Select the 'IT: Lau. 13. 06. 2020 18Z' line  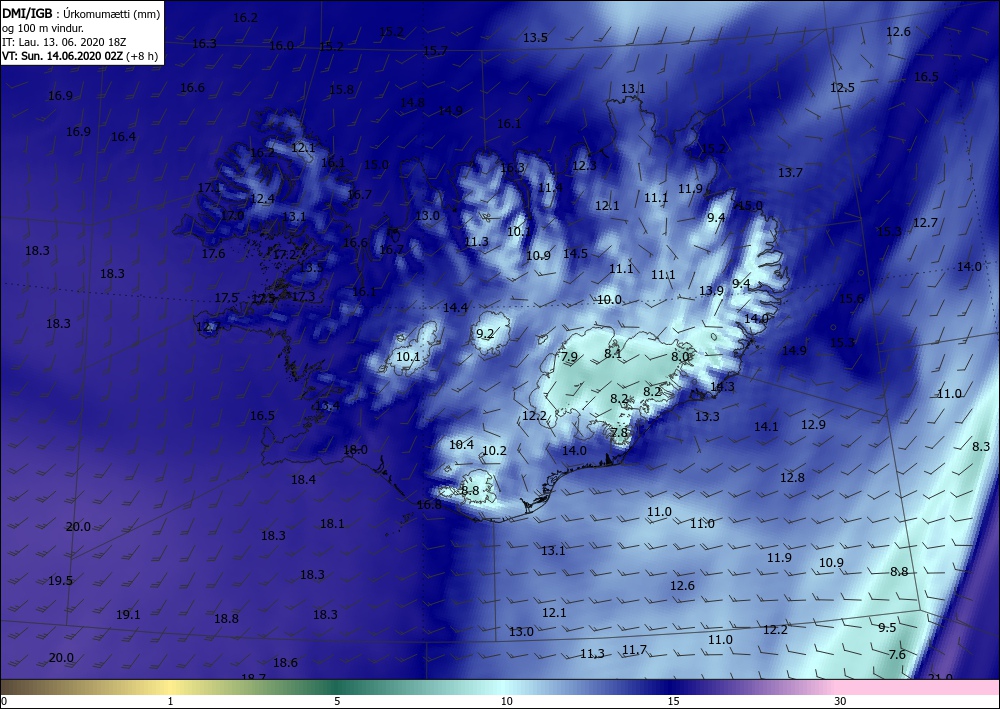[64, 42]
